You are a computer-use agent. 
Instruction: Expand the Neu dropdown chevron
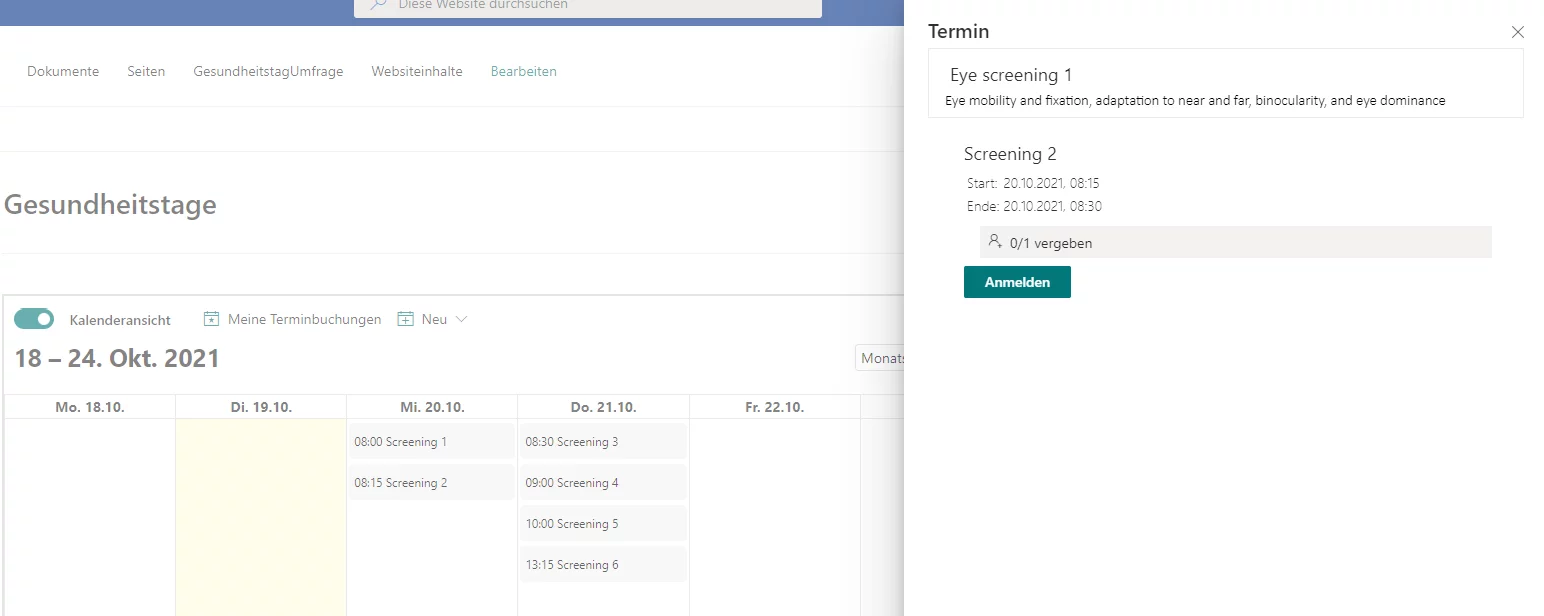point(460,318)
